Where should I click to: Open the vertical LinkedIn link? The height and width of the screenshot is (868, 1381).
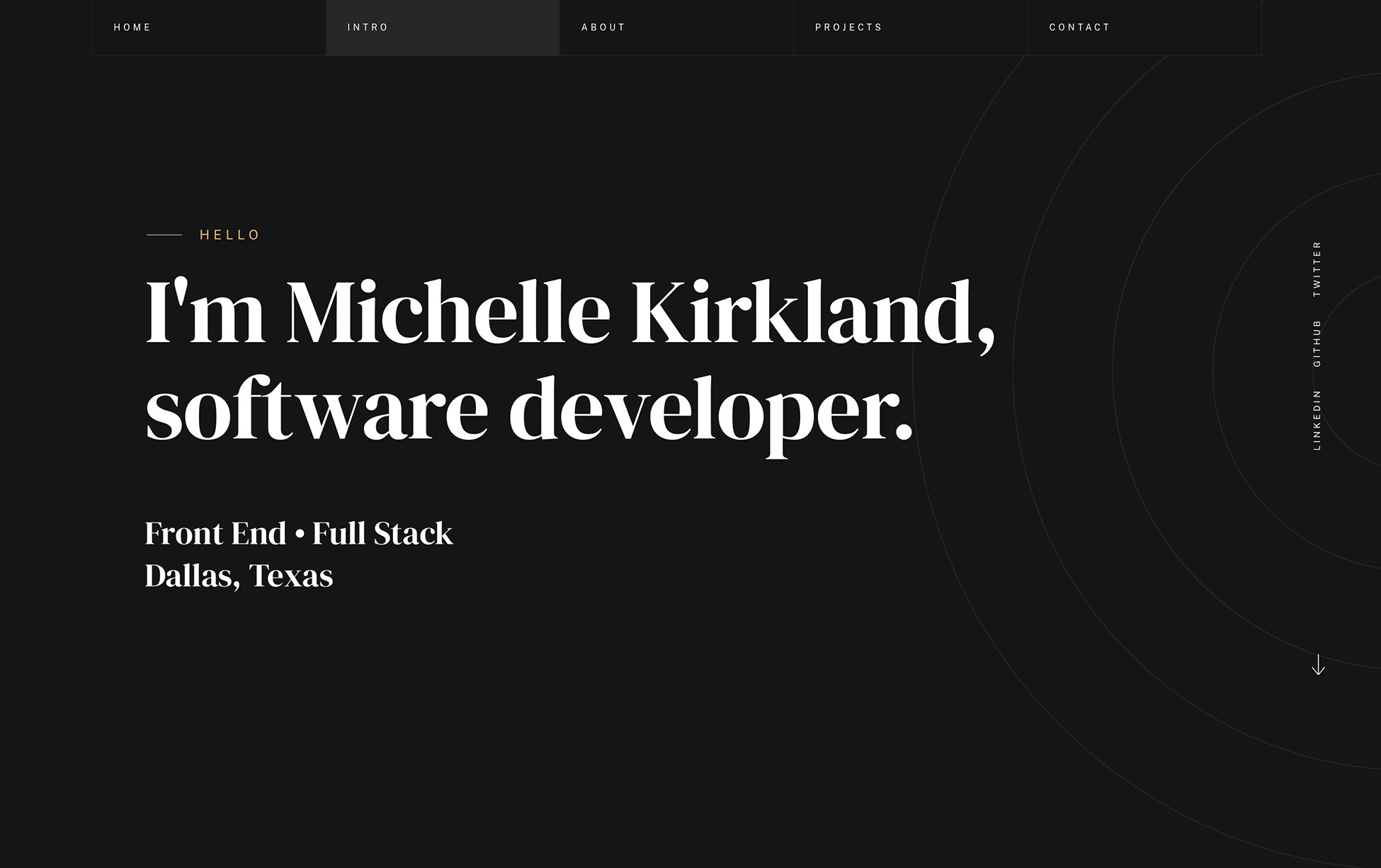pos(1317,420)
